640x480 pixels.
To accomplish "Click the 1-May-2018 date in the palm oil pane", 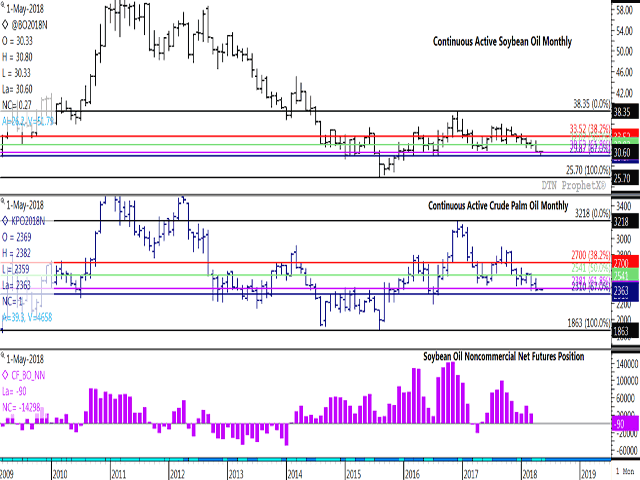I will 25,204.
